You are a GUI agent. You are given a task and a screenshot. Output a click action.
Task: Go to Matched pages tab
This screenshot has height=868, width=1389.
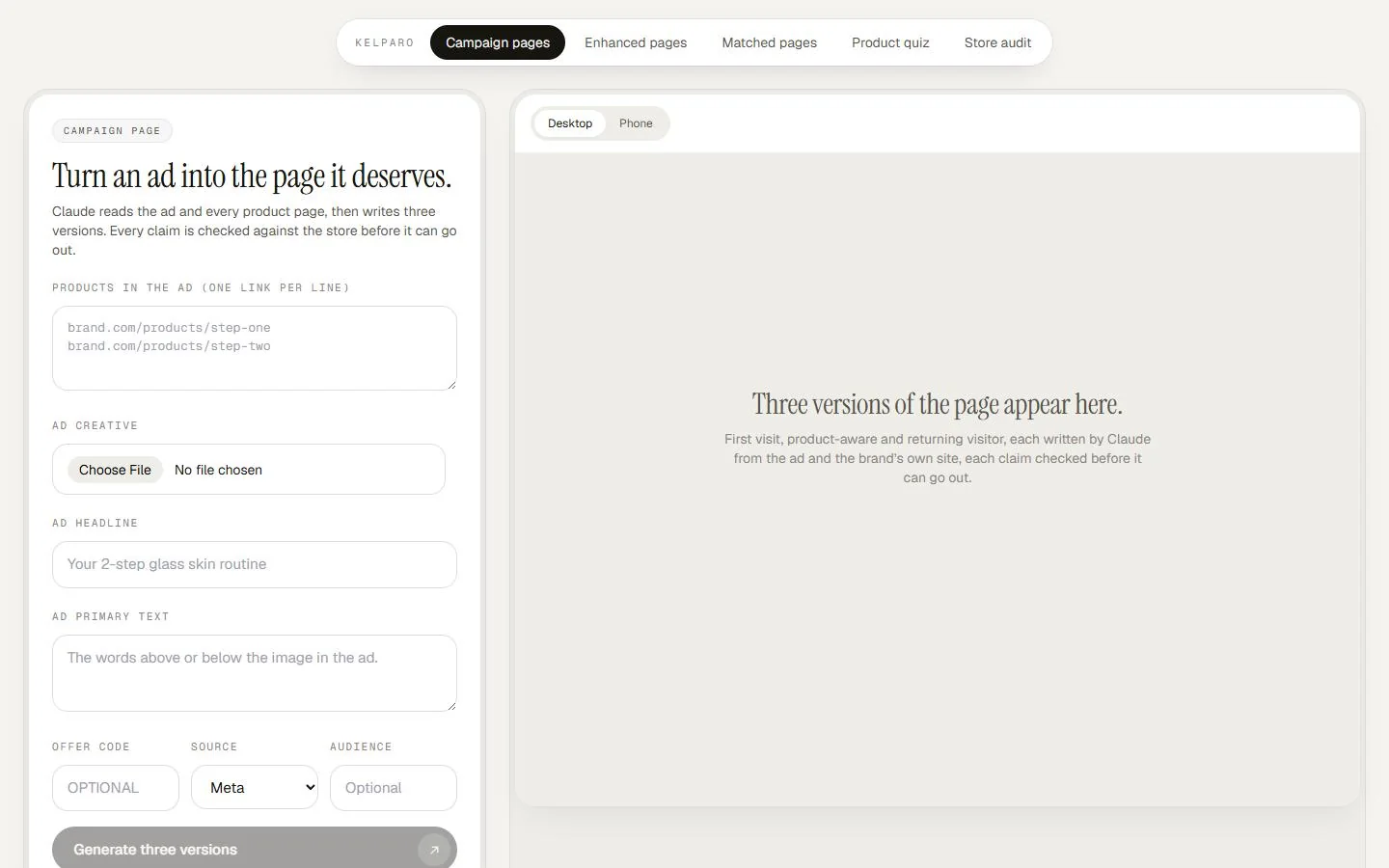point(770,42)
